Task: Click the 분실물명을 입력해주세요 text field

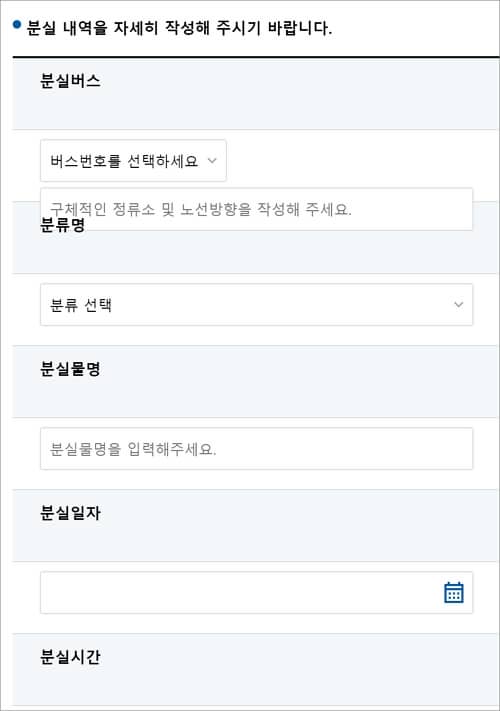Action: (x=257, y=449)
